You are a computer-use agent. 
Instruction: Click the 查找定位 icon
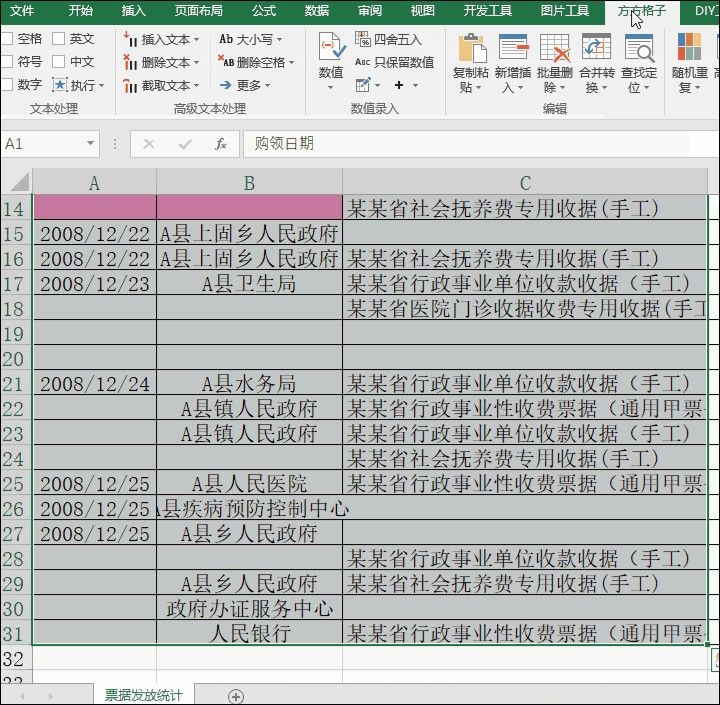coord(639,47)
